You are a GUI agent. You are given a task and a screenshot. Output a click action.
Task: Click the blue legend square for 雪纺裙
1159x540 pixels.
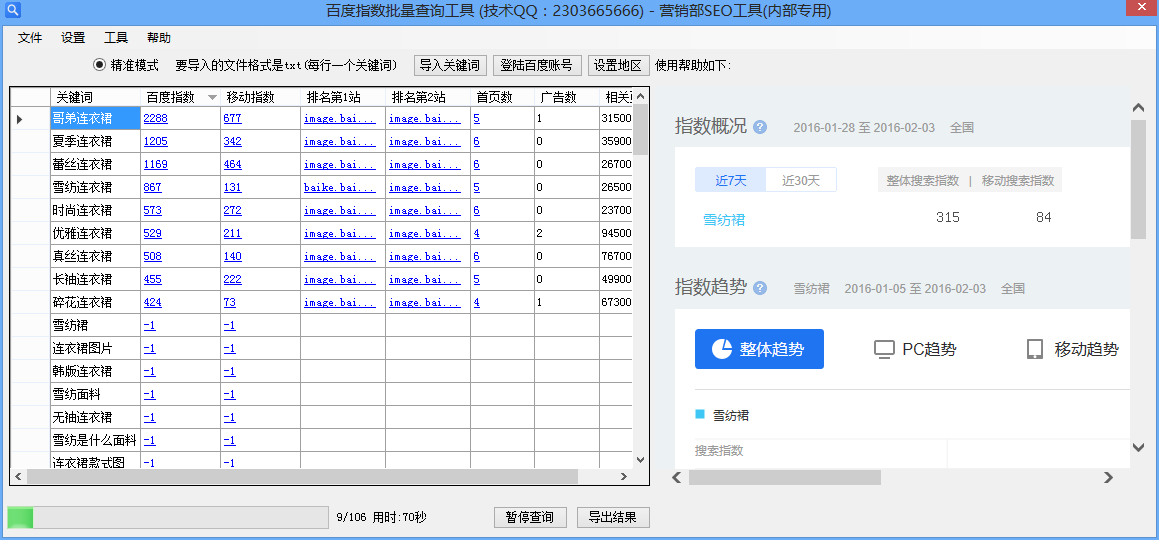[700, 414]
